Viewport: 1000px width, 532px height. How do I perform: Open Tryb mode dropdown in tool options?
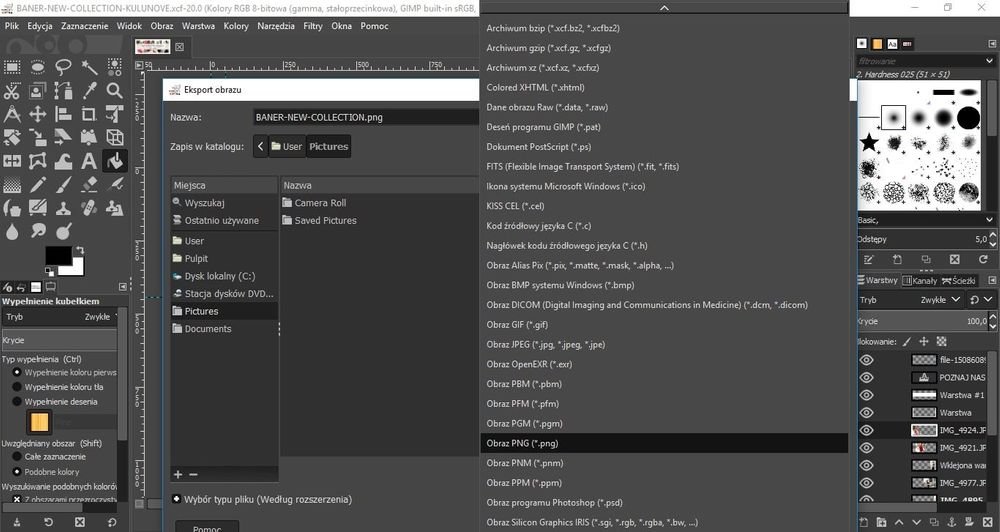coord(59,317)
